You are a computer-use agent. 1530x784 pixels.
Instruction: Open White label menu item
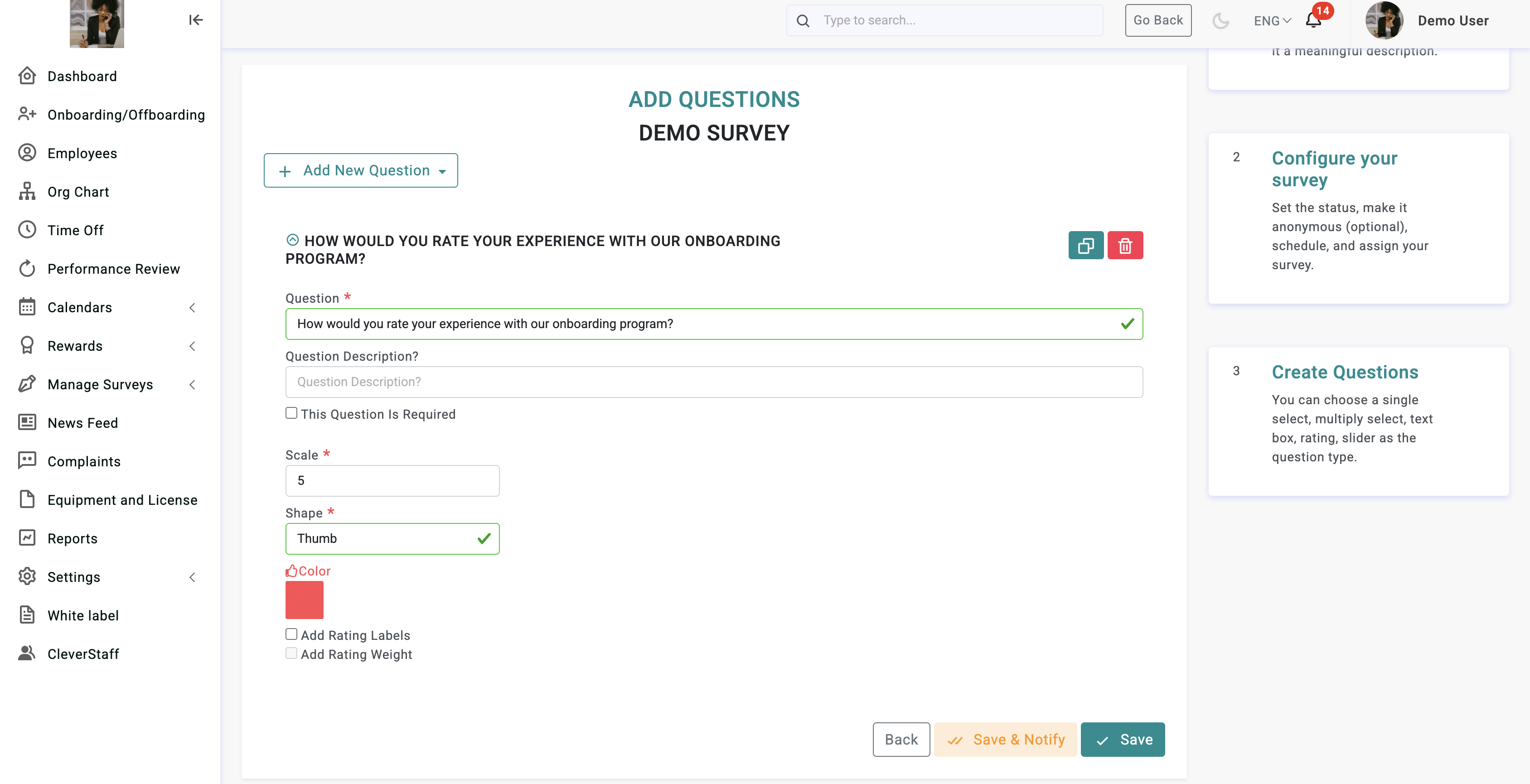[83, 615]
